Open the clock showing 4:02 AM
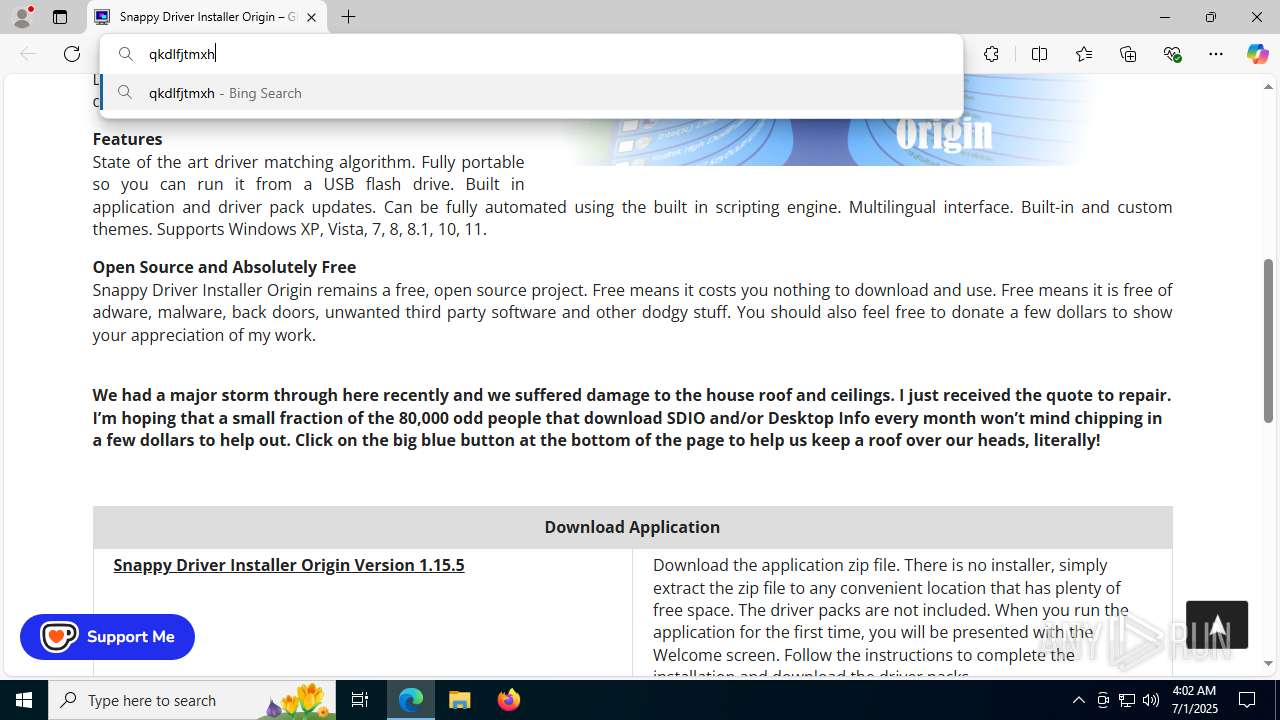The height and width of the screenshot is (720, 1280). point(1193,700)
